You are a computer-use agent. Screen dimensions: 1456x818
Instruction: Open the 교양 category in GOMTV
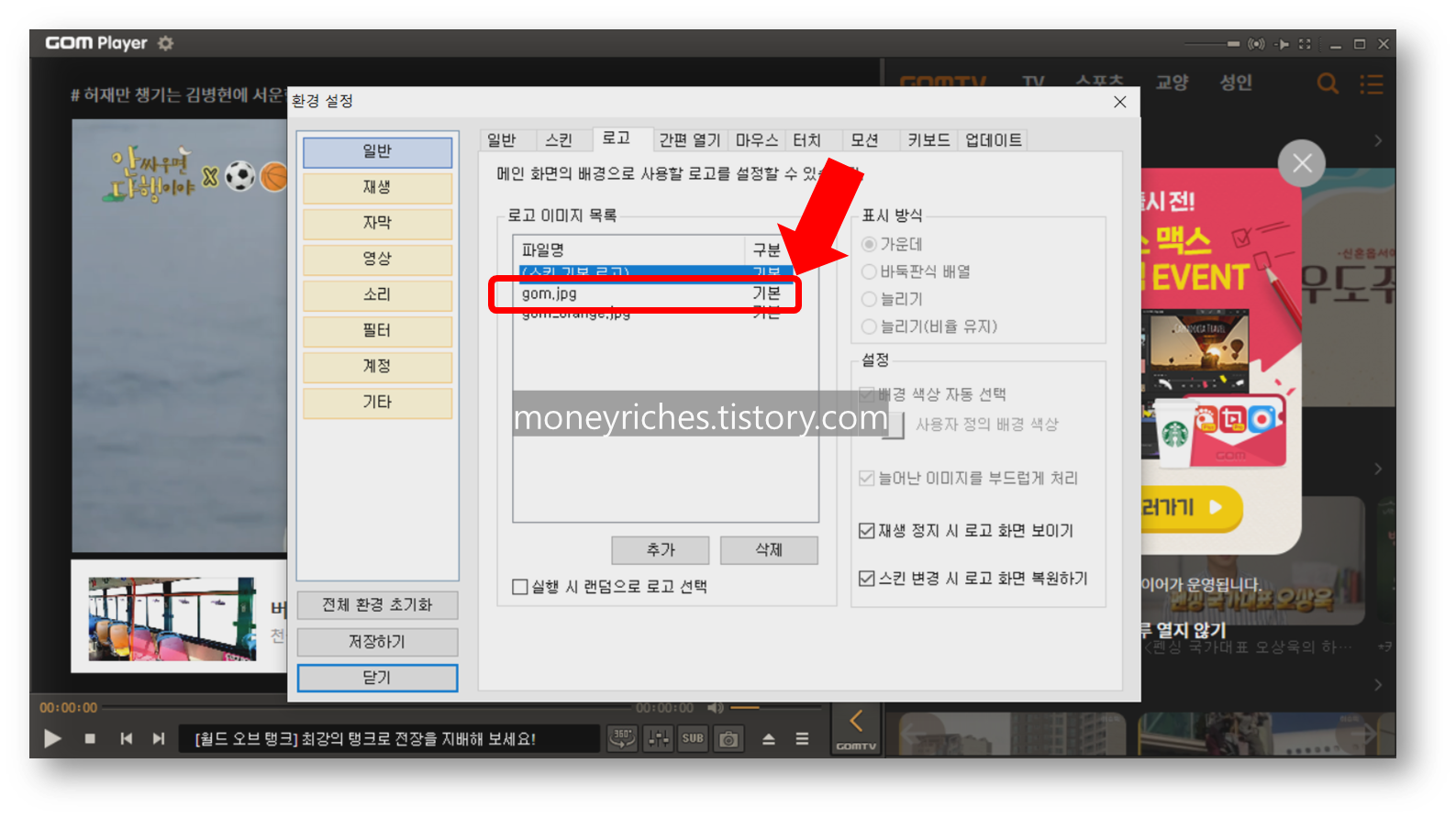(1172, 83)
